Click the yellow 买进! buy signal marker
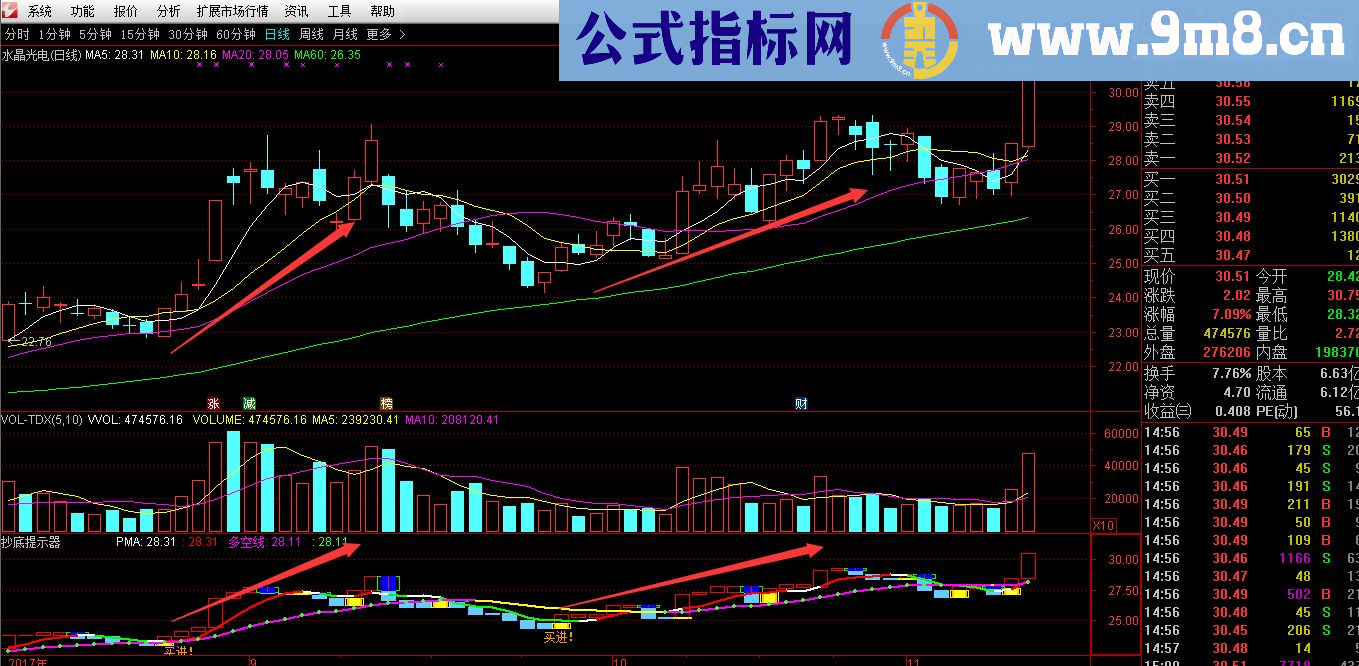This screenshot has width=1359, height=666. click(x=559, y=637)
